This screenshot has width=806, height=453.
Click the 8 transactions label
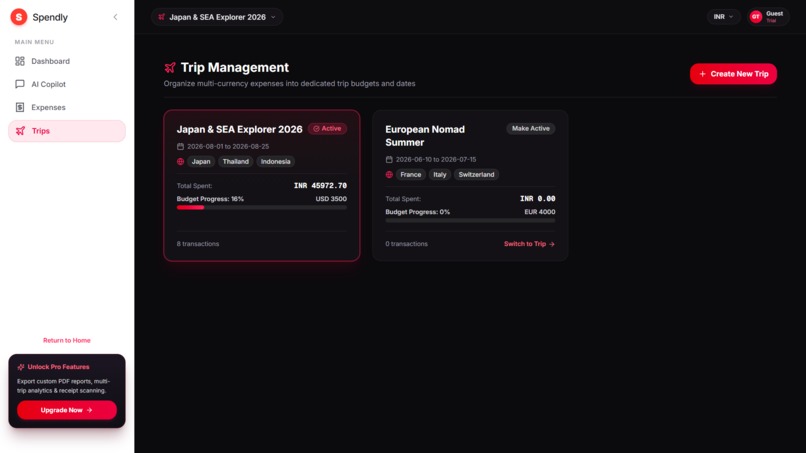point(198,244)
